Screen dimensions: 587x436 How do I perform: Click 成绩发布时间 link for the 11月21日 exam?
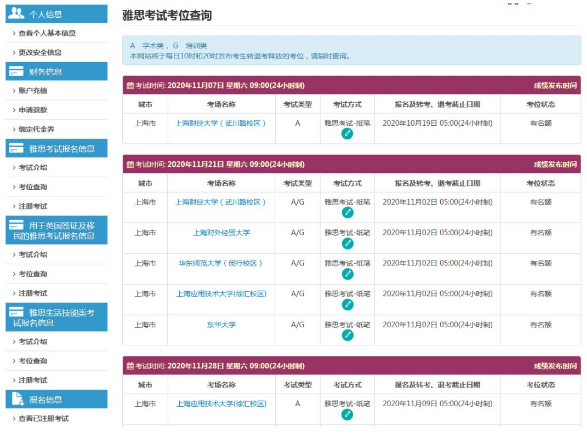click(555, 165)
